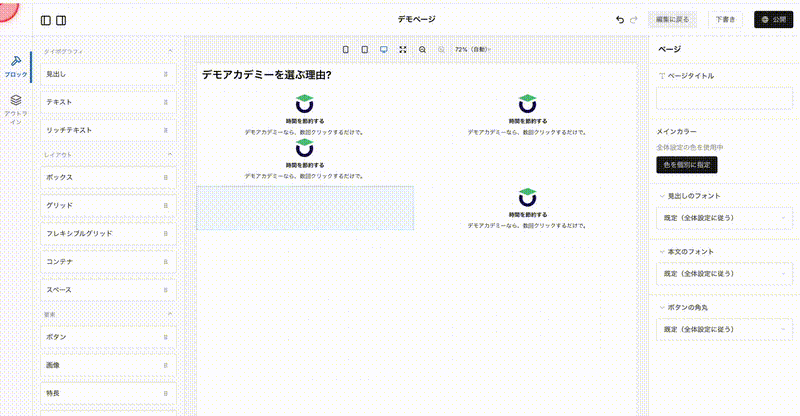
Task: Open the 本文のフォント dropdown
Action: pos(724,274)
